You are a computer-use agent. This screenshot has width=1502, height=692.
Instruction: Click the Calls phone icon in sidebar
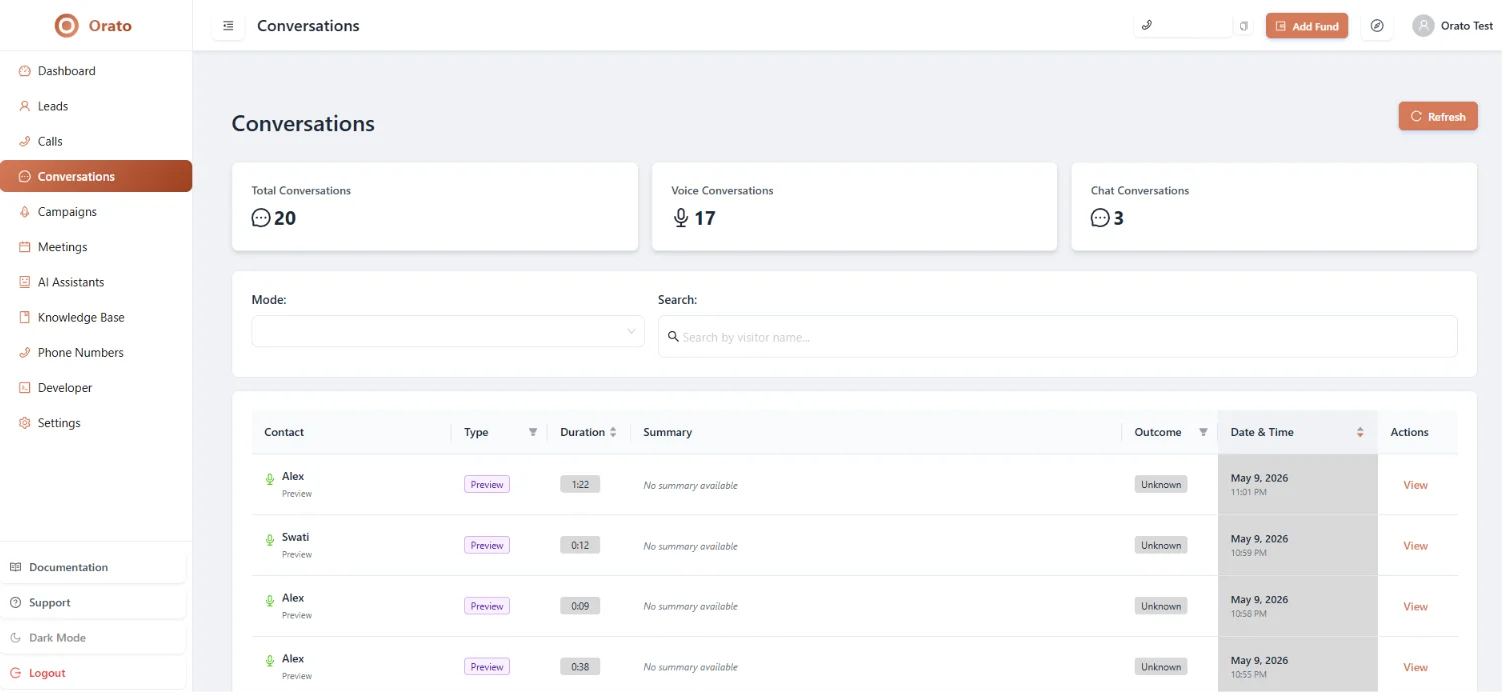[25, 141]
